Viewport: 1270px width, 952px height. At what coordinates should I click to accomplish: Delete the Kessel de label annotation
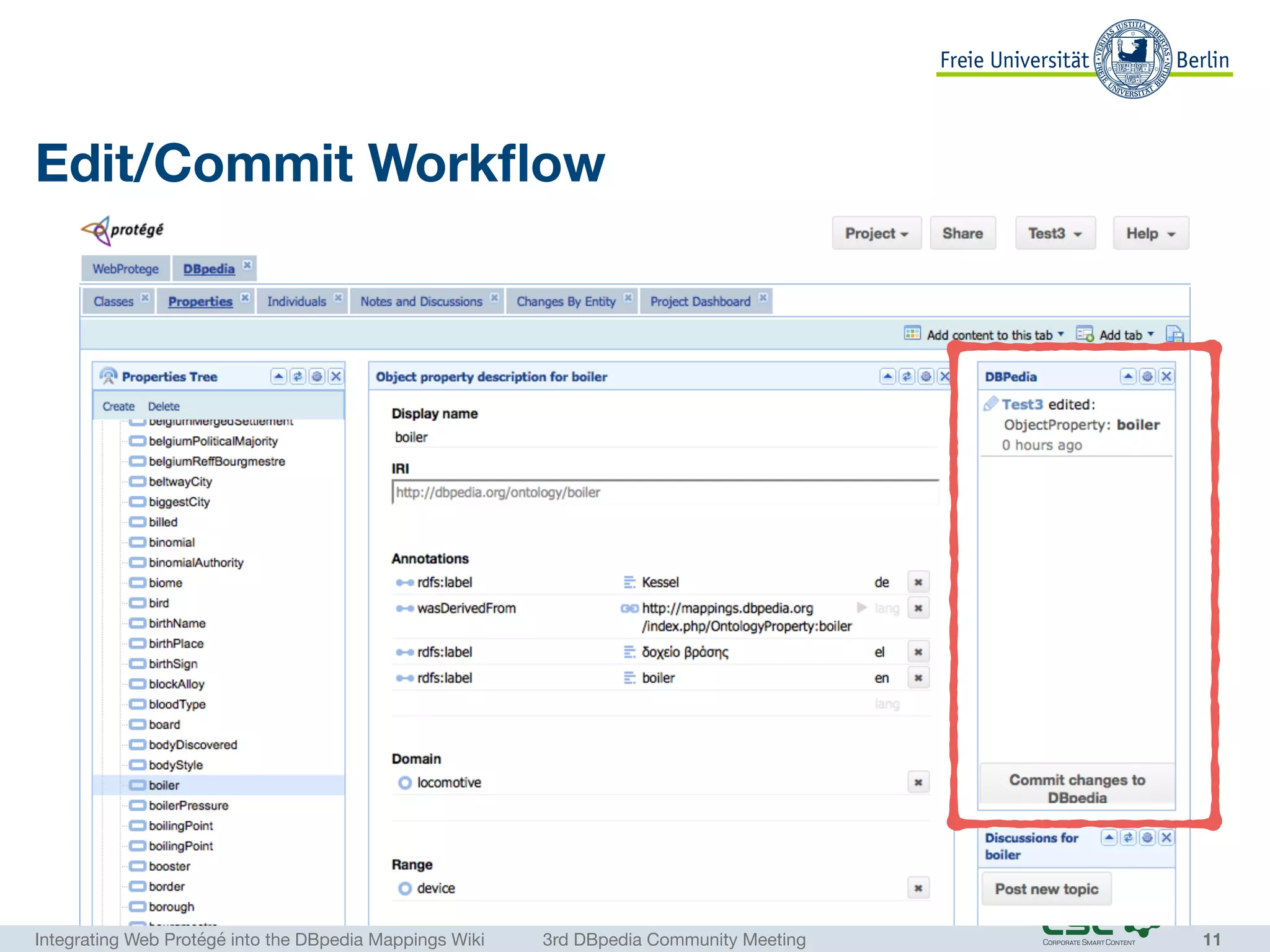point(918,583)
